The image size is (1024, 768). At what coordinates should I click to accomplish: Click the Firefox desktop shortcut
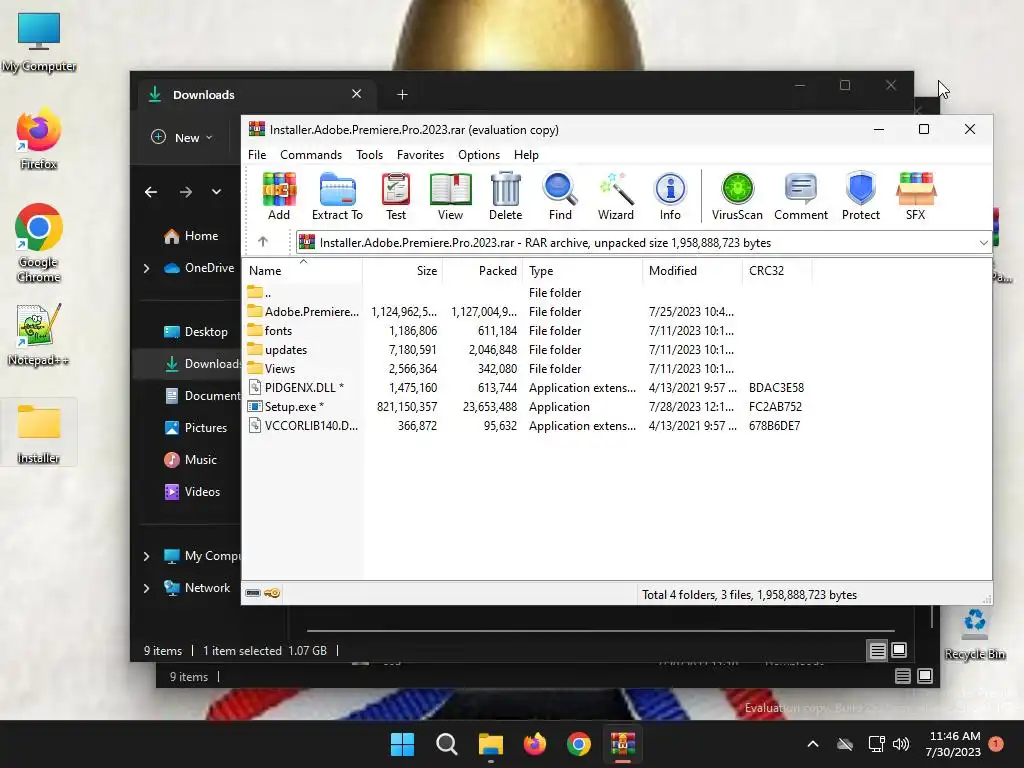(x=39, y=140)
